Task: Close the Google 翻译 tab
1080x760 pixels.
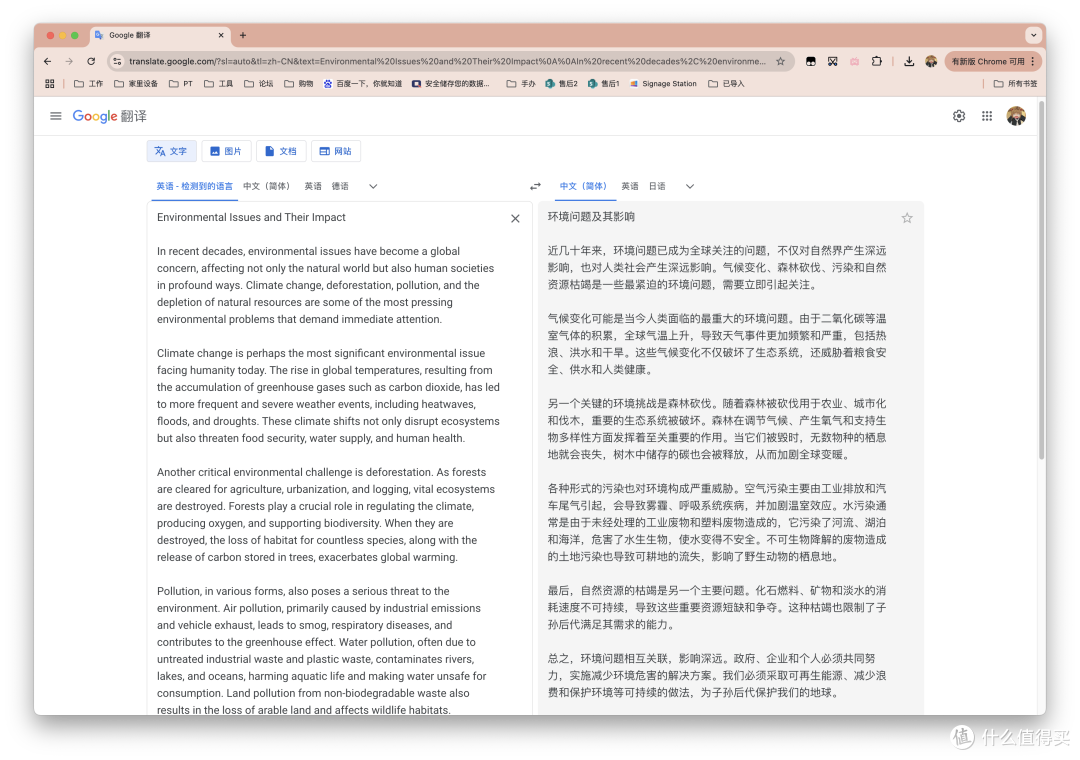Action: point(221,35)
